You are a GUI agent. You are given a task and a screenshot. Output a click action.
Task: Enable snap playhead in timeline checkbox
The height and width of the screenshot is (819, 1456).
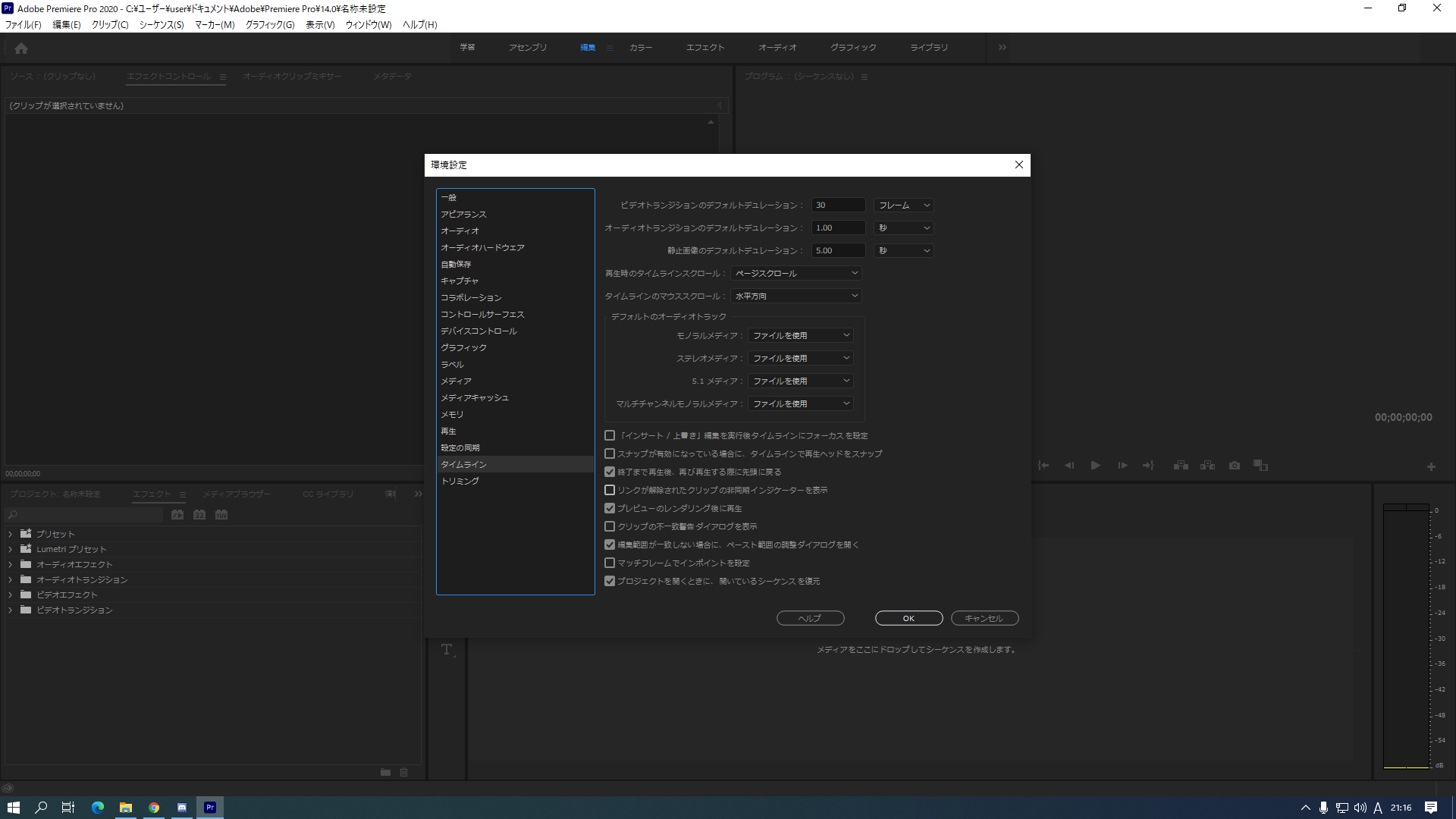click(610, 453)
